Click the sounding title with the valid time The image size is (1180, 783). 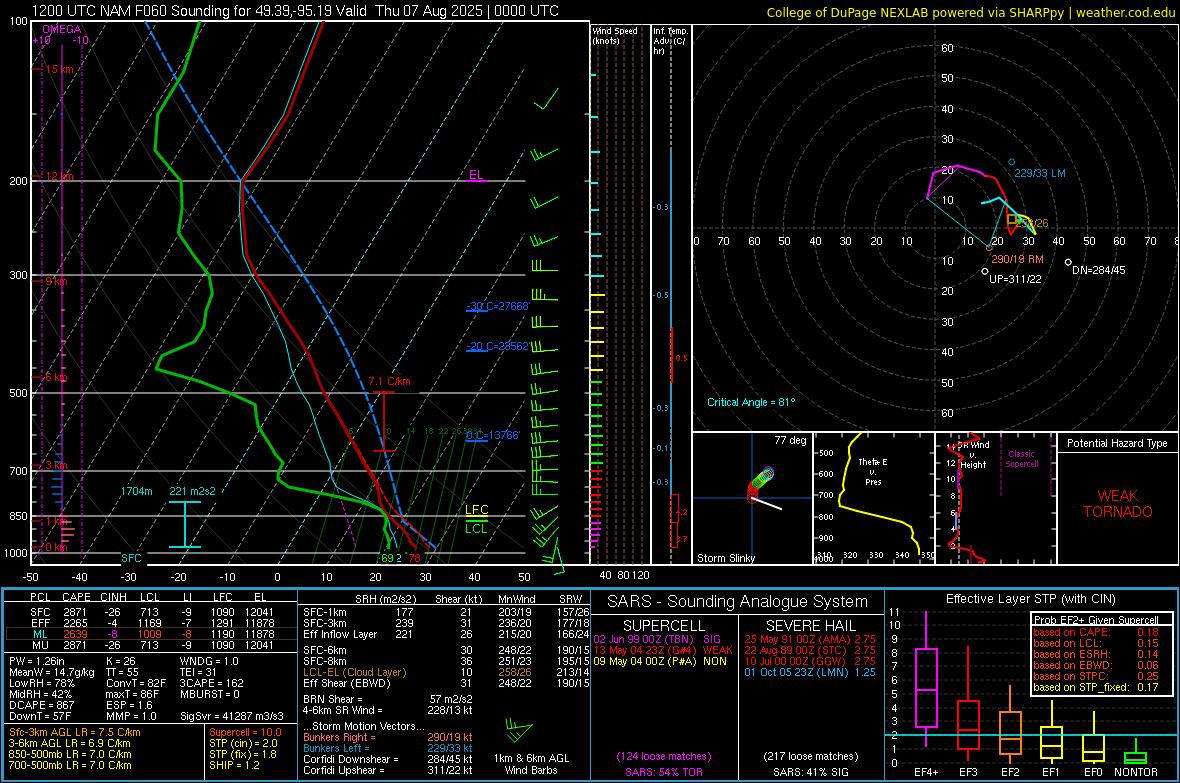(x=295, y=11)
